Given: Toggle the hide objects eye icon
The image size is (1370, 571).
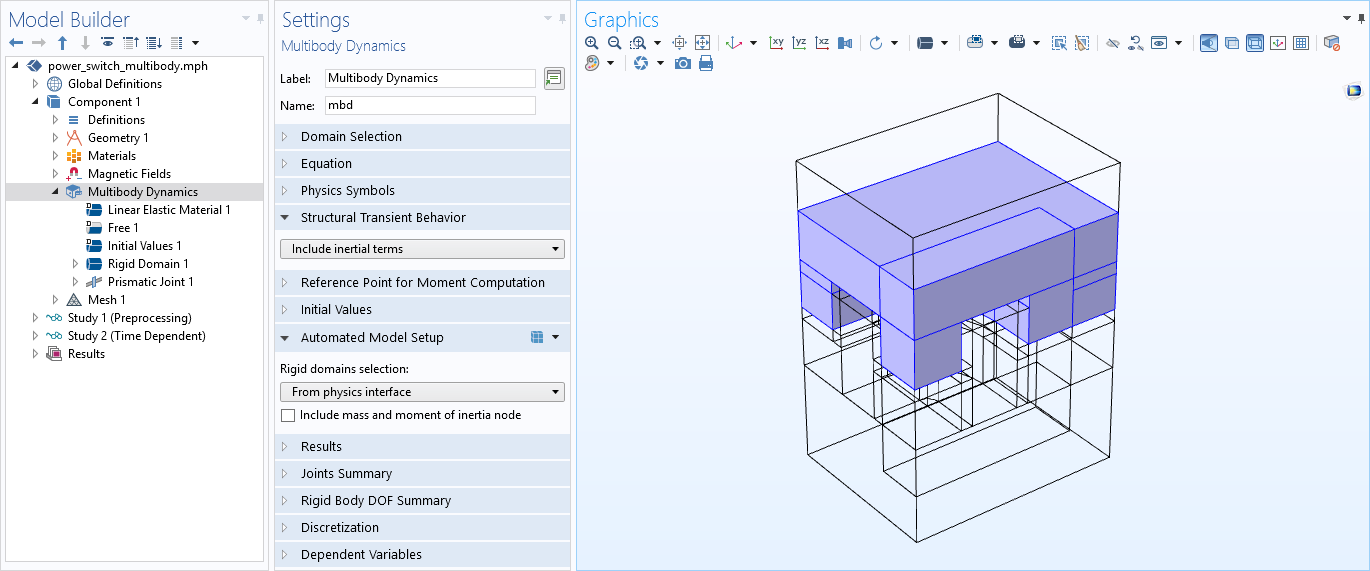Looking at the screenshot, I should pyautogui.click(x=1112, y=43).
